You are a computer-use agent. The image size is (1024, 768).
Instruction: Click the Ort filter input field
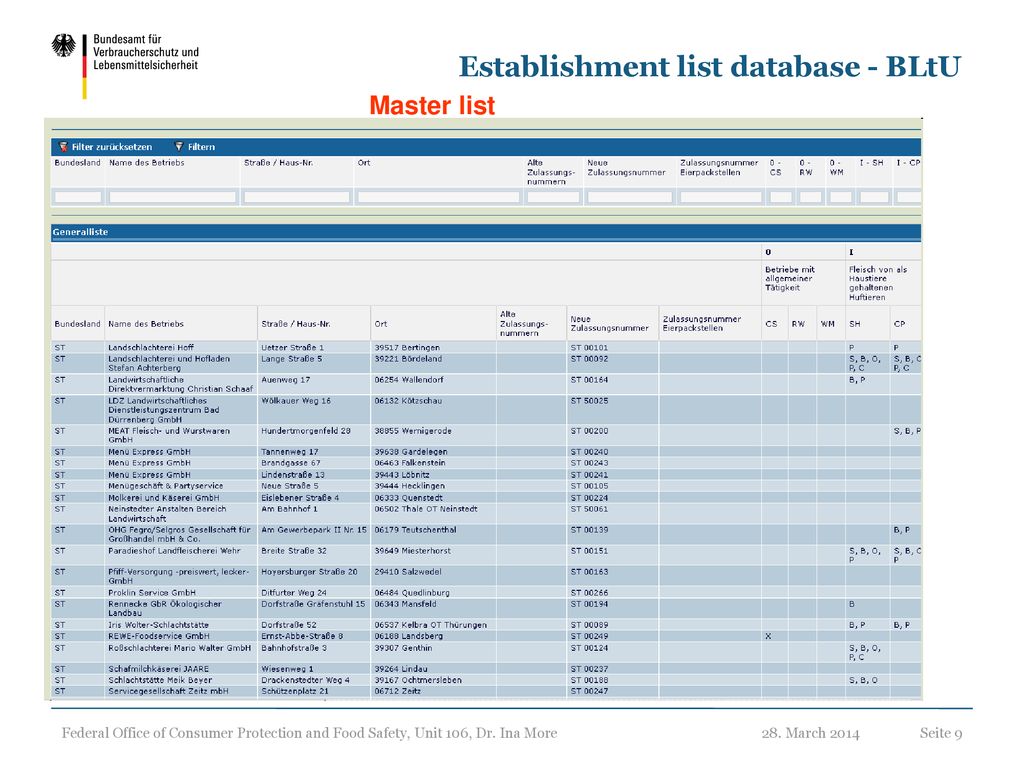438,197
